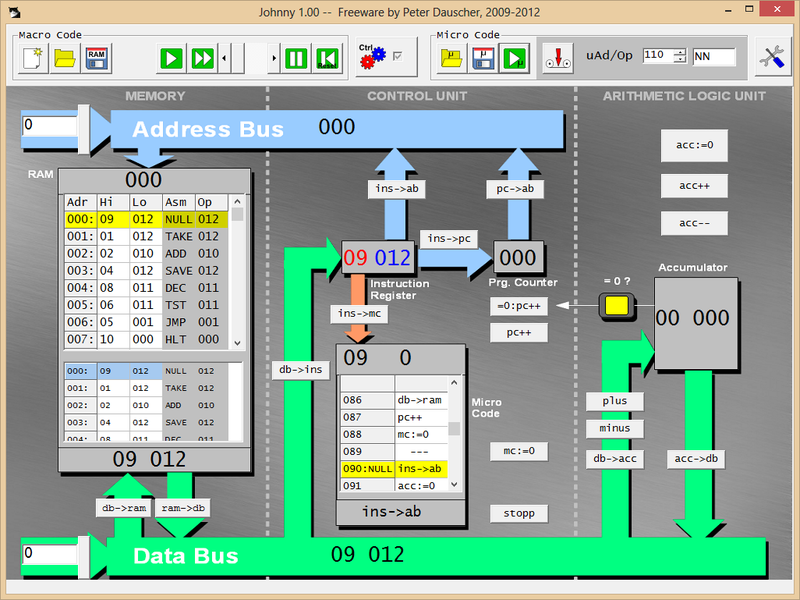Image resolution: width=800 pixels, height=600 pixels.
Task: Click the record micro instruction icon
Action: [x=558, y=58]
